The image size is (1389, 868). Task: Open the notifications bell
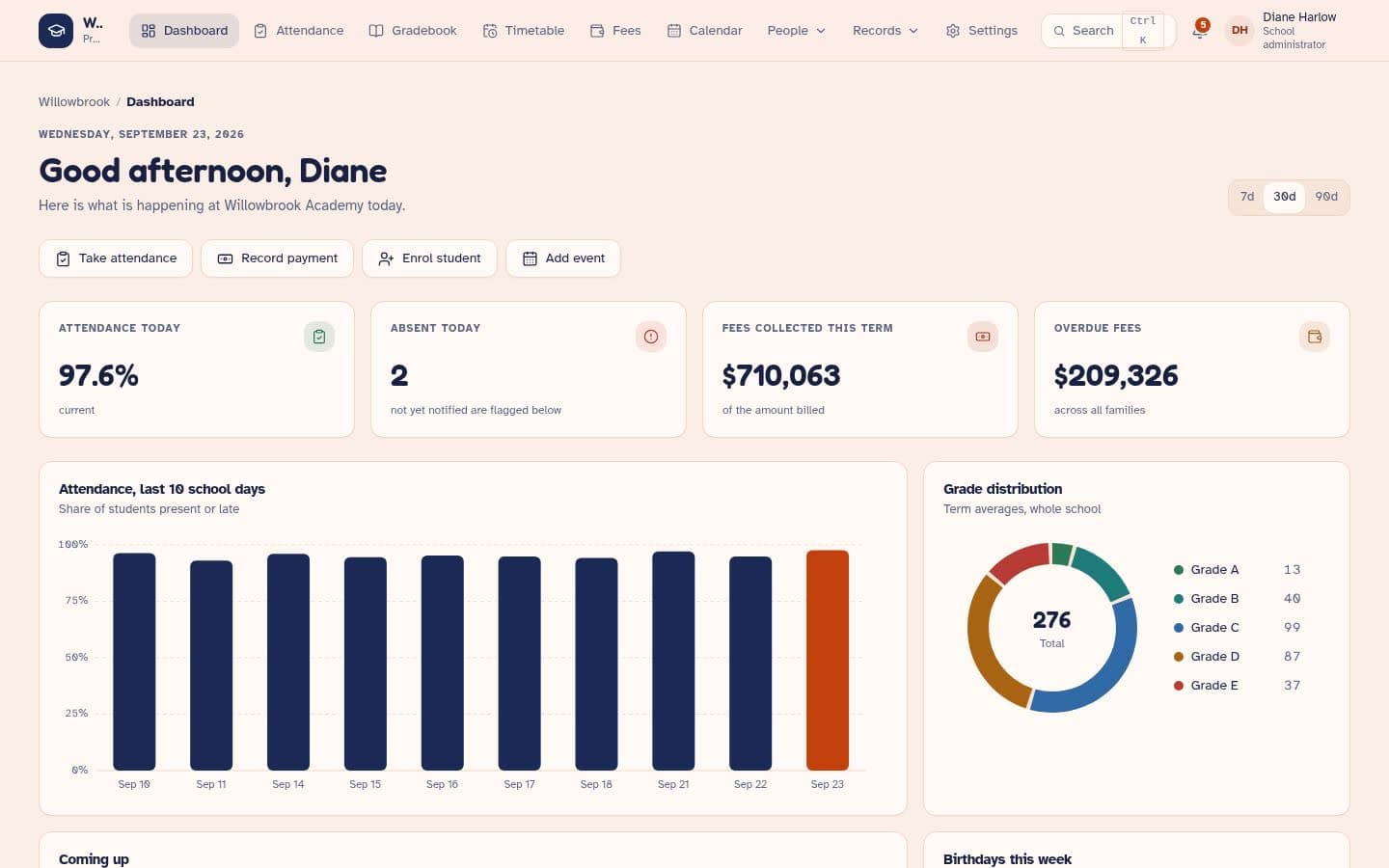(1199, 31)
